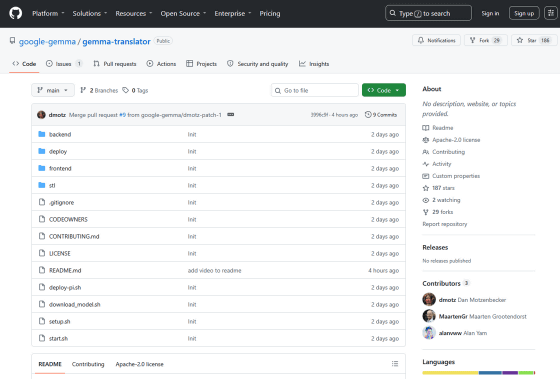560x379 pixels.
Task: Open the README outline list icon
Action: coord(395,364)
